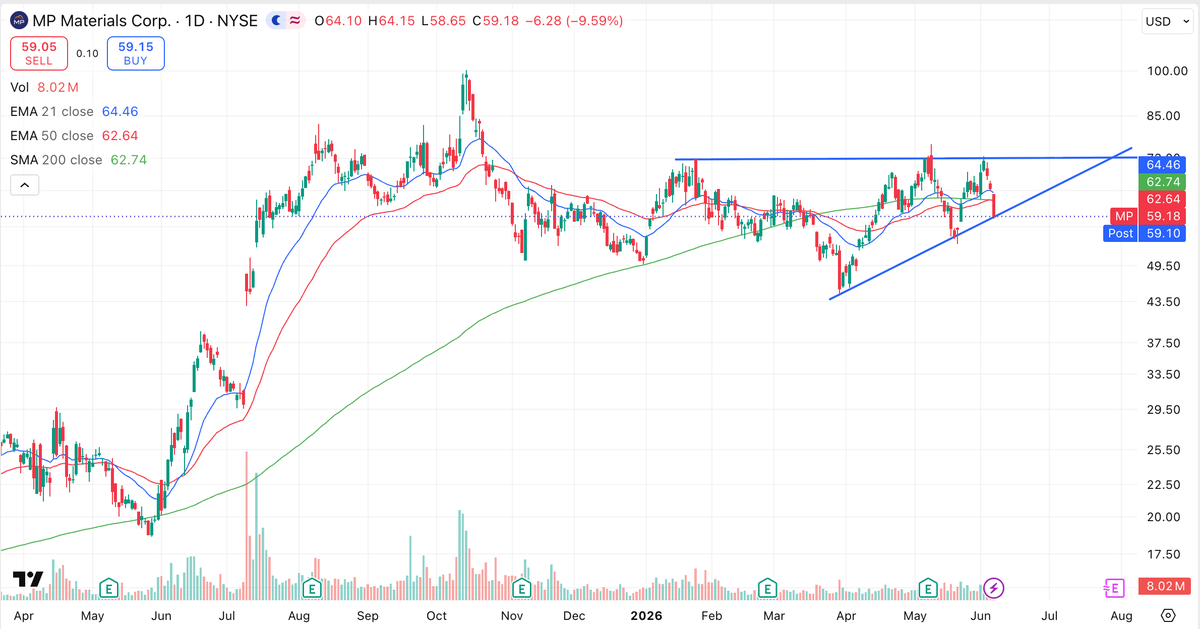This screenshot has height=629, width=1200.
Task: Click the purple lightning bolt event marker
Action: coord(993,588)
